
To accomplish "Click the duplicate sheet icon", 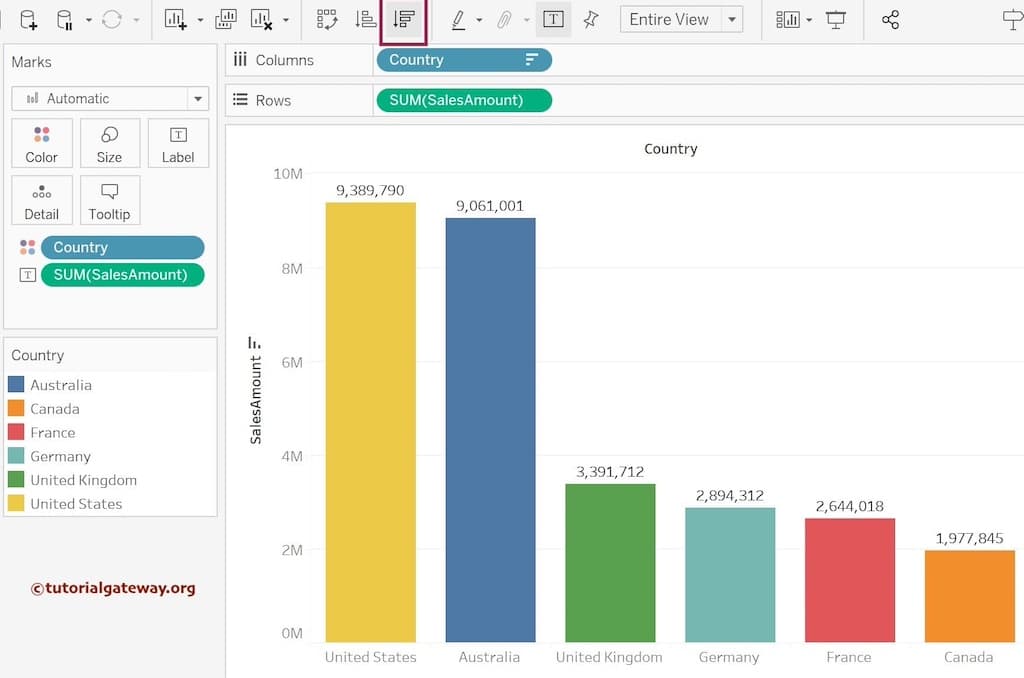I will (x=224, y=19).
